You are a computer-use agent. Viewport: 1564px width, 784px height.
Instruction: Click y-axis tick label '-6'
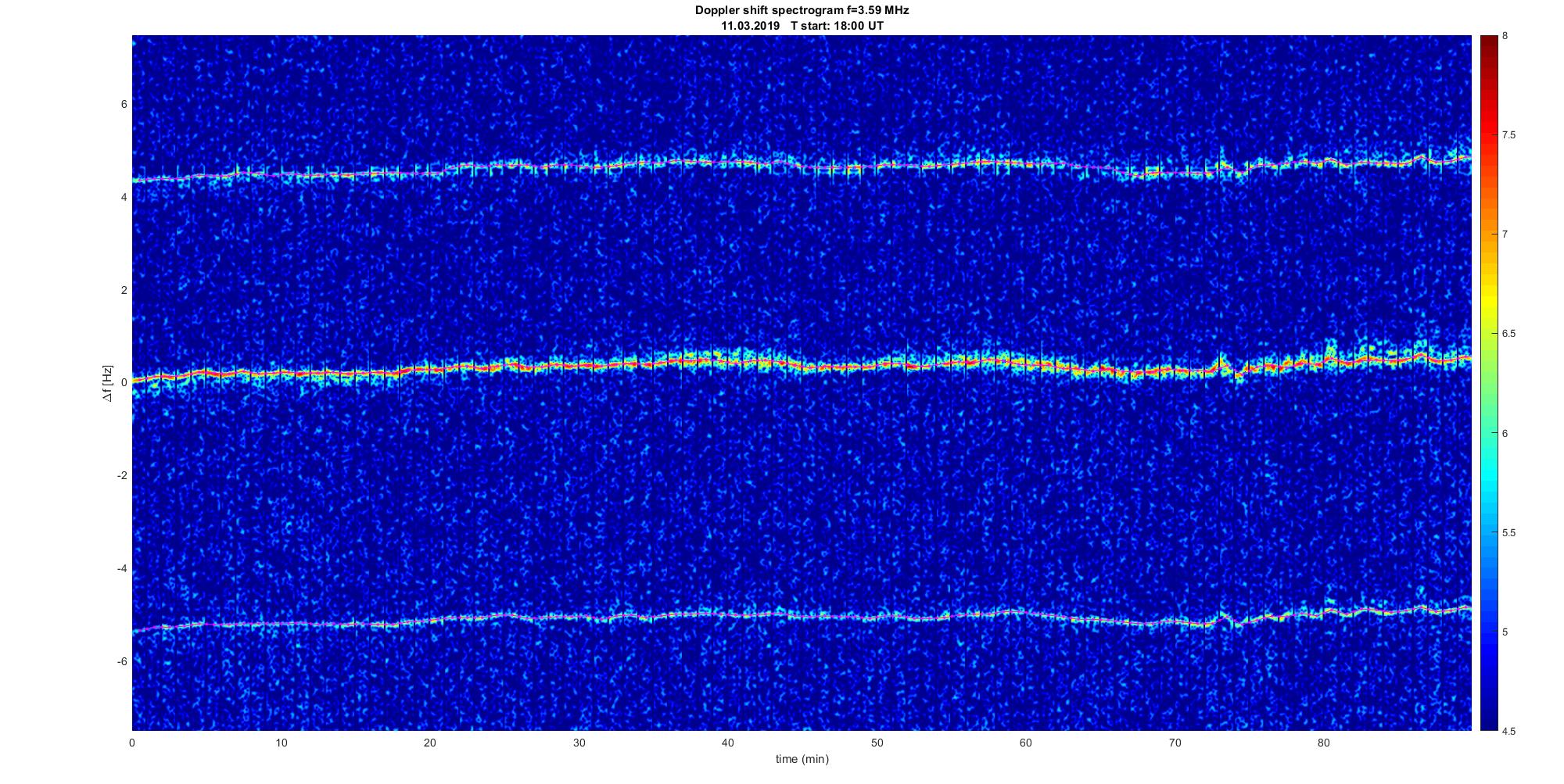tap(123, 662)
